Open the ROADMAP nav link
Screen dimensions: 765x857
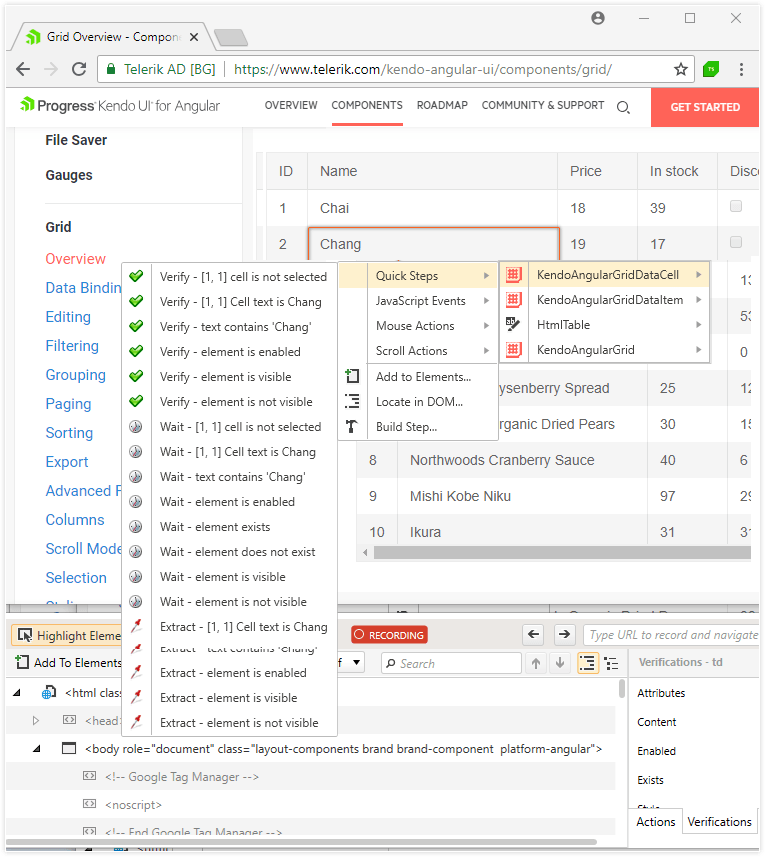(x=442, y=105)
